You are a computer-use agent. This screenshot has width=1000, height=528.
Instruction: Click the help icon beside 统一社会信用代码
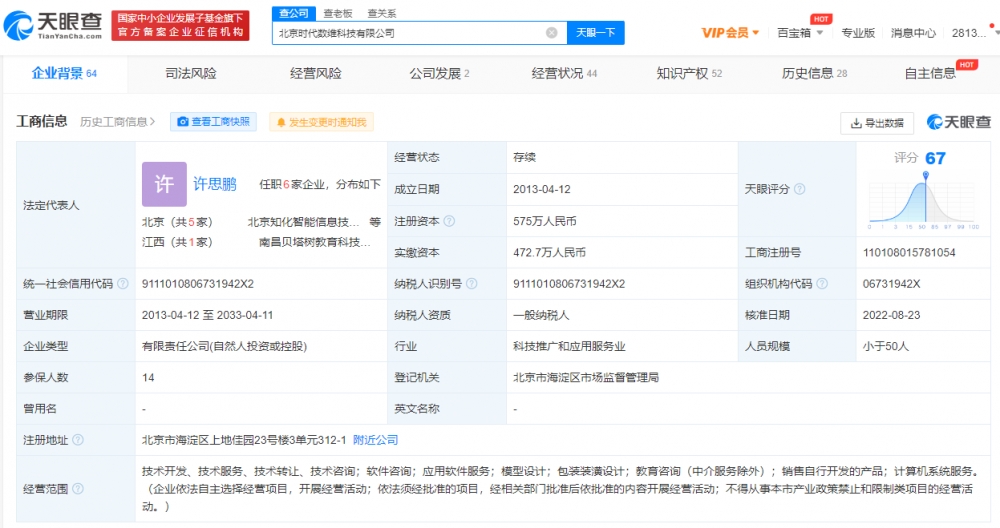tap(122, 284)
